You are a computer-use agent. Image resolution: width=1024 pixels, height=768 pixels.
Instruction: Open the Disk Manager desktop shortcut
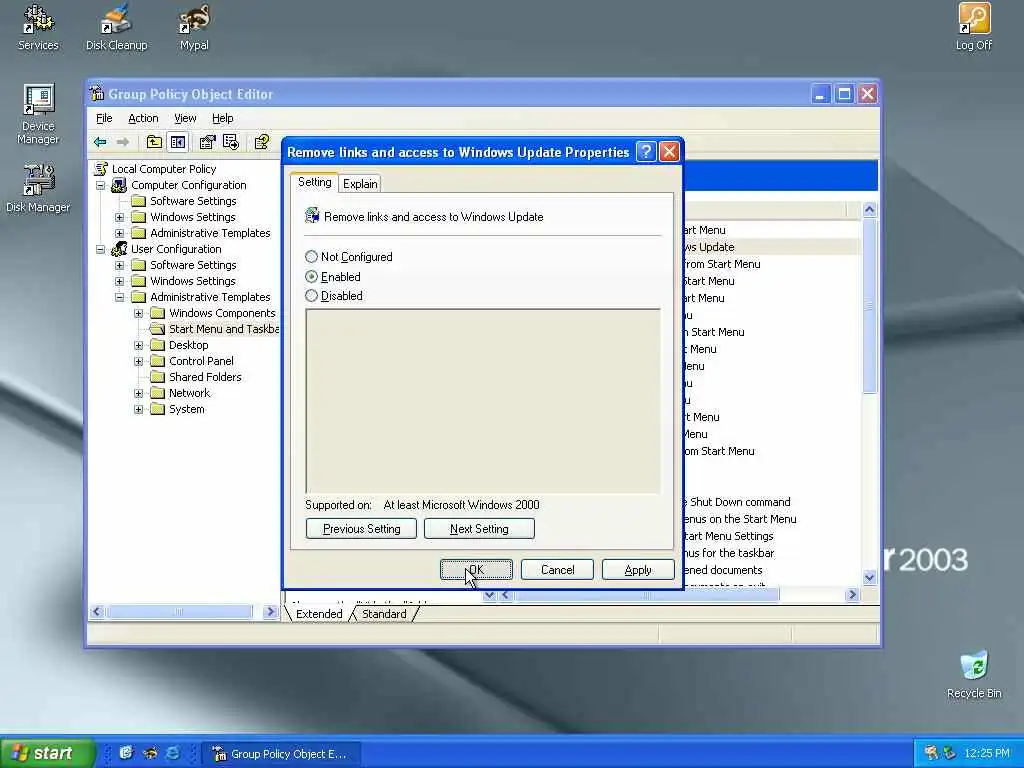(x=38, y=188)
